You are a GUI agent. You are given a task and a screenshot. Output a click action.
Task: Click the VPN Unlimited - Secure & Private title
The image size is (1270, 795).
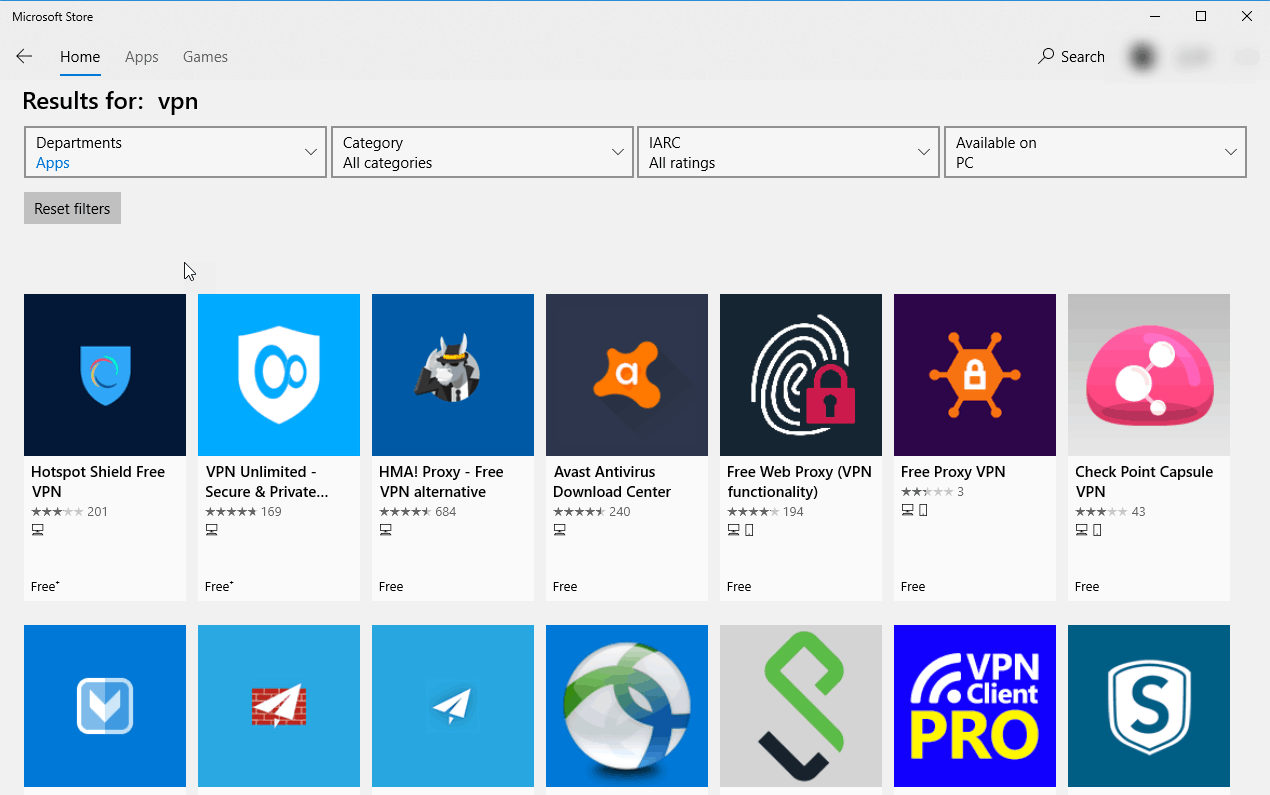(x=267, y=481)
